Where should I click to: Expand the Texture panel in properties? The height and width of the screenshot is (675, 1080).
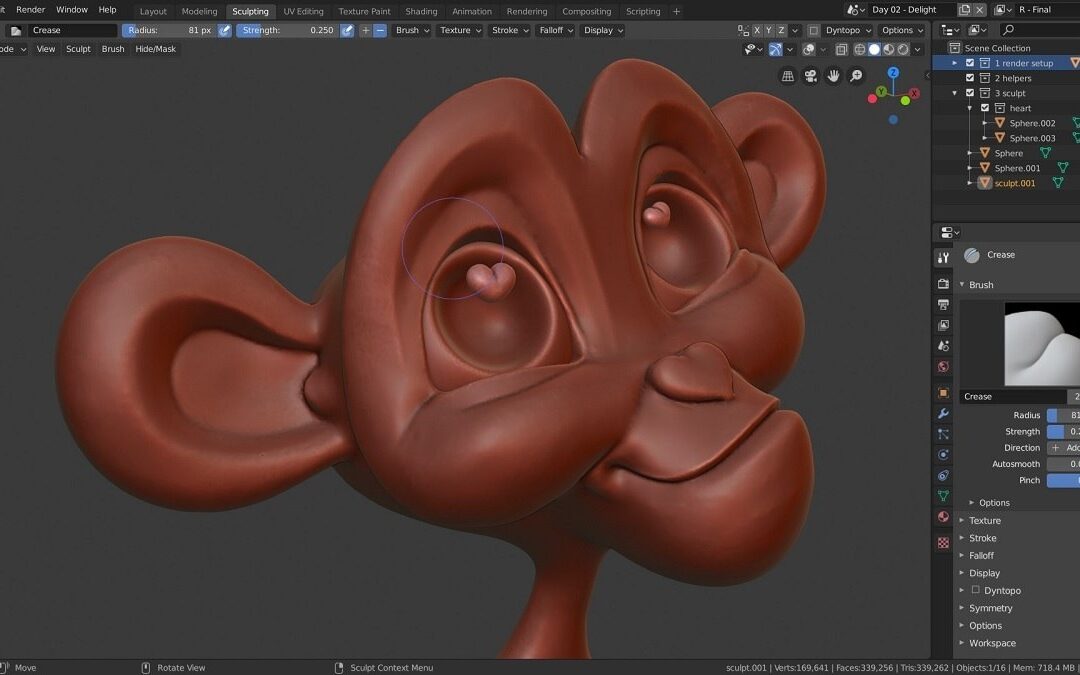pos(984,521)
